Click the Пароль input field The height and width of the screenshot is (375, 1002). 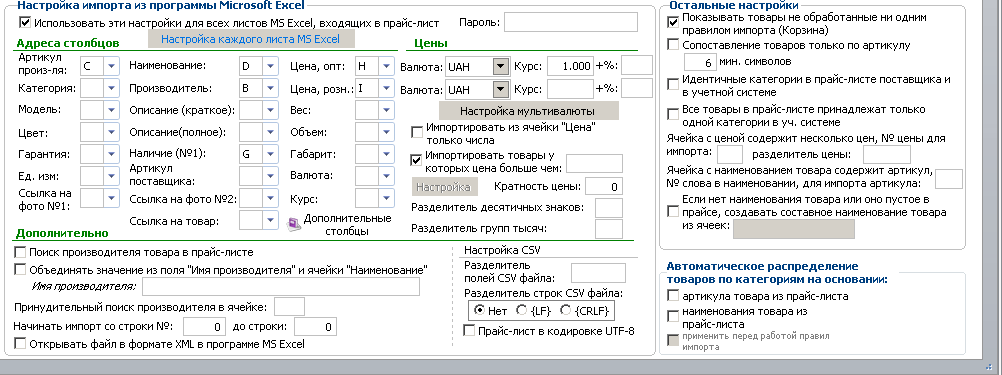point(571,22)
